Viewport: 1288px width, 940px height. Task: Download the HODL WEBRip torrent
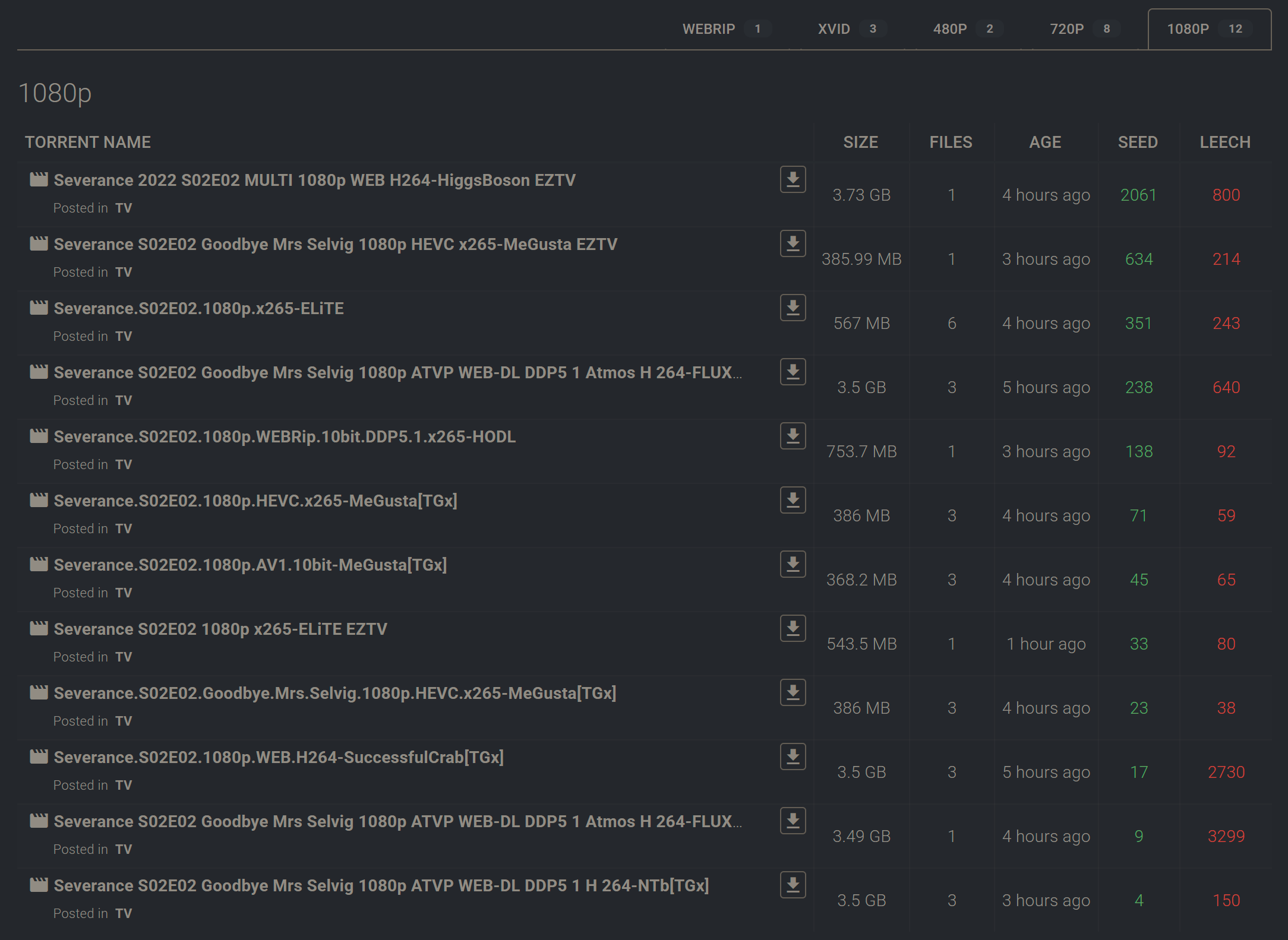point(793,436)
